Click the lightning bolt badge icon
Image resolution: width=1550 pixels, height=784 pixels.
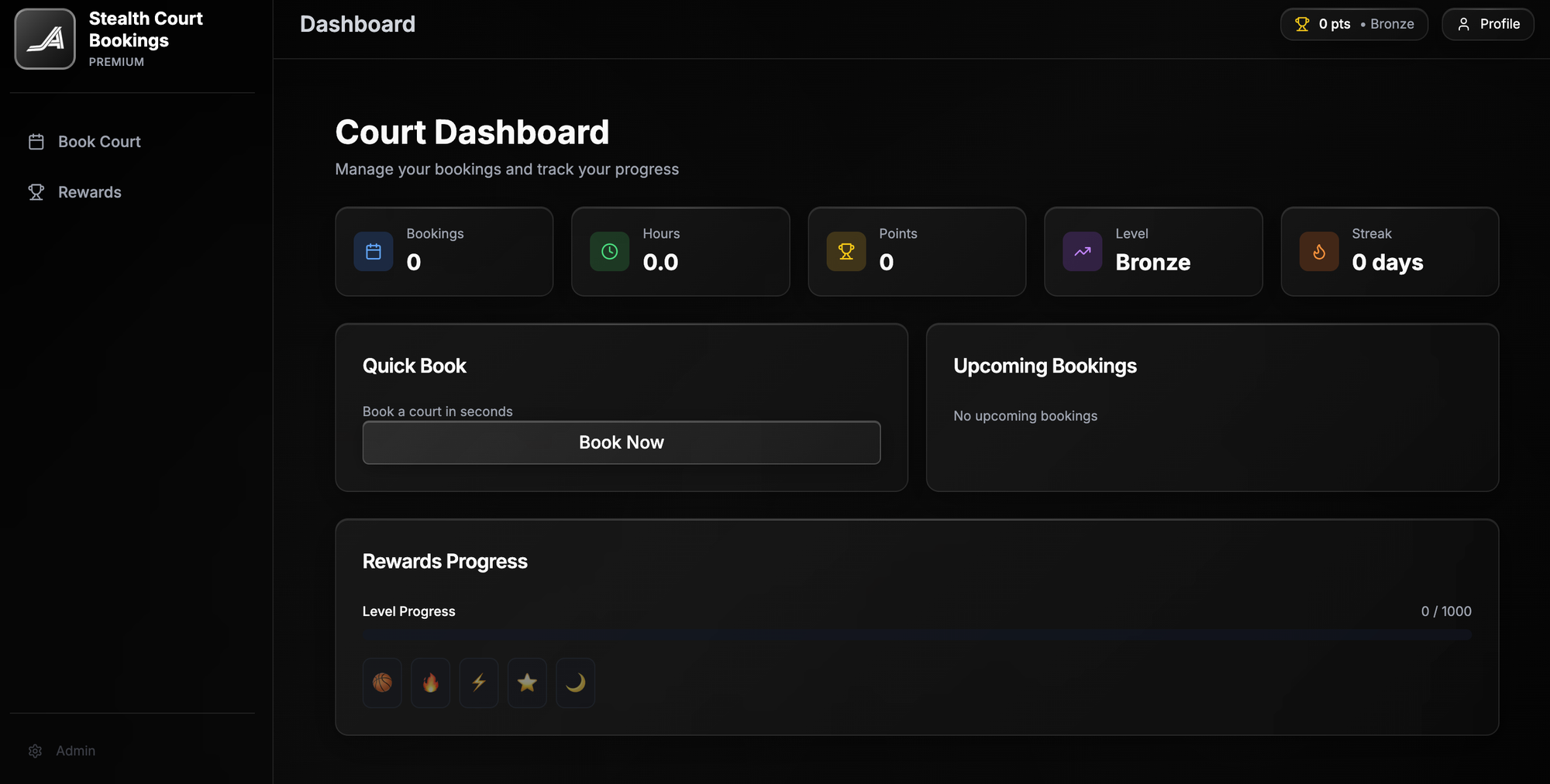click(x=479, y=683)
